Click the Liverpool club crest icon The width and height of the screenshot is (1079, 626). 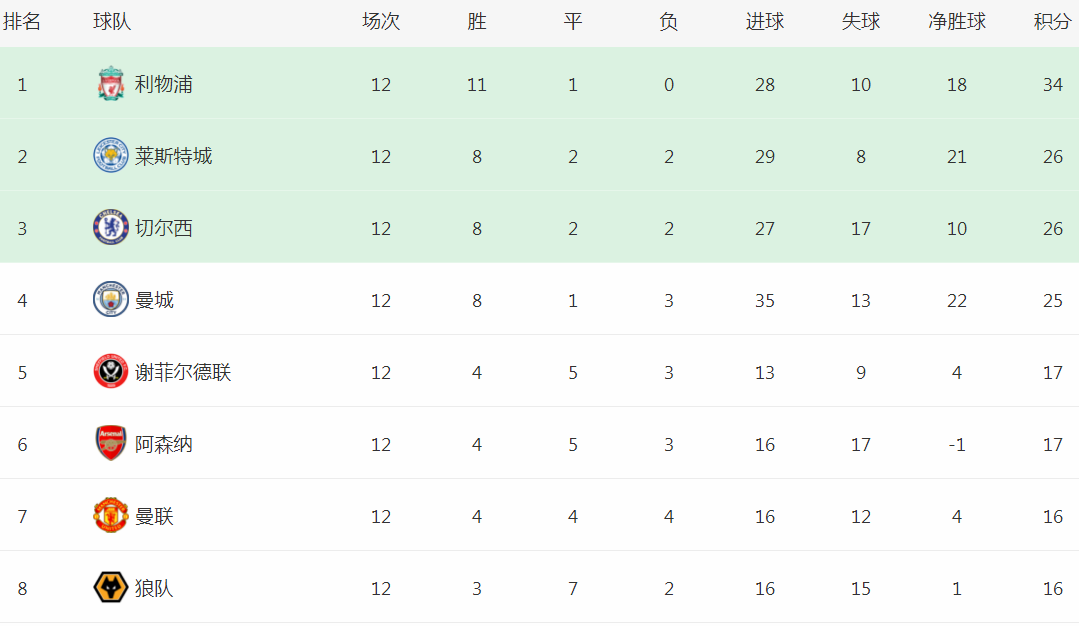[111, 84]
